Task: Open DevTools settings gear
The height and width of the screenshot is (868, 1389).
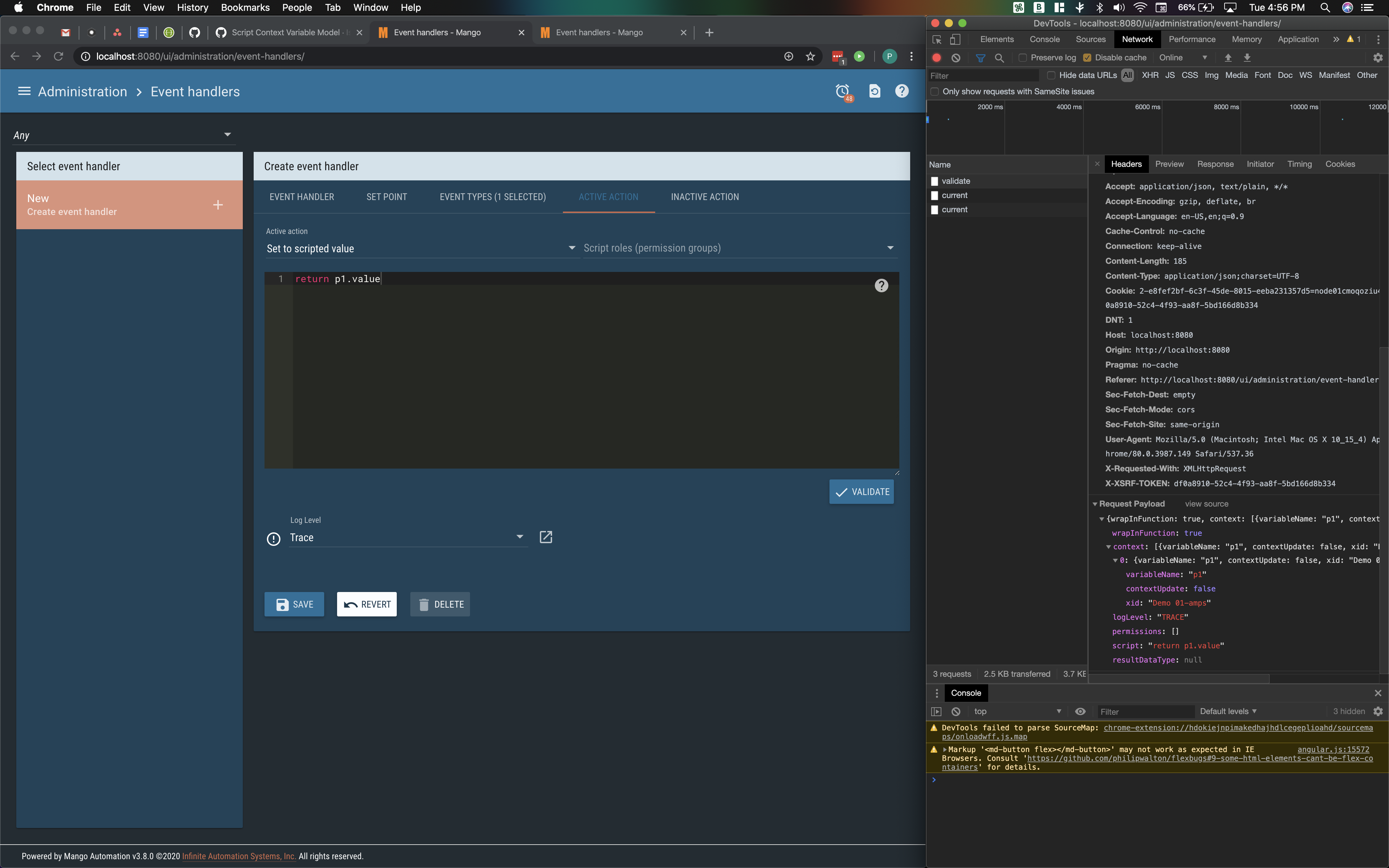Action: point(1377,57)
